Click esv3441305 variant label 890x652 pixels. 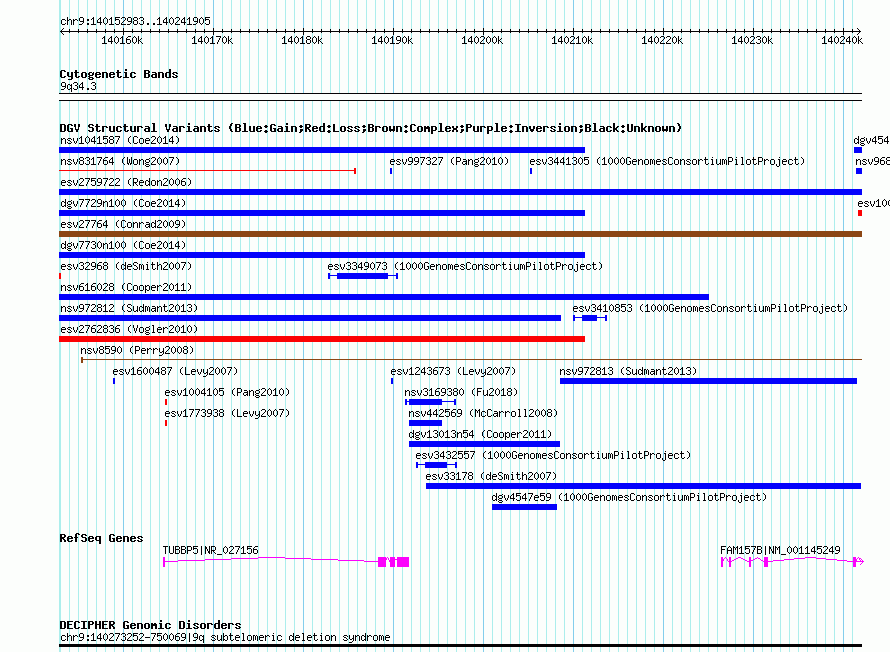tap(667, 161)
